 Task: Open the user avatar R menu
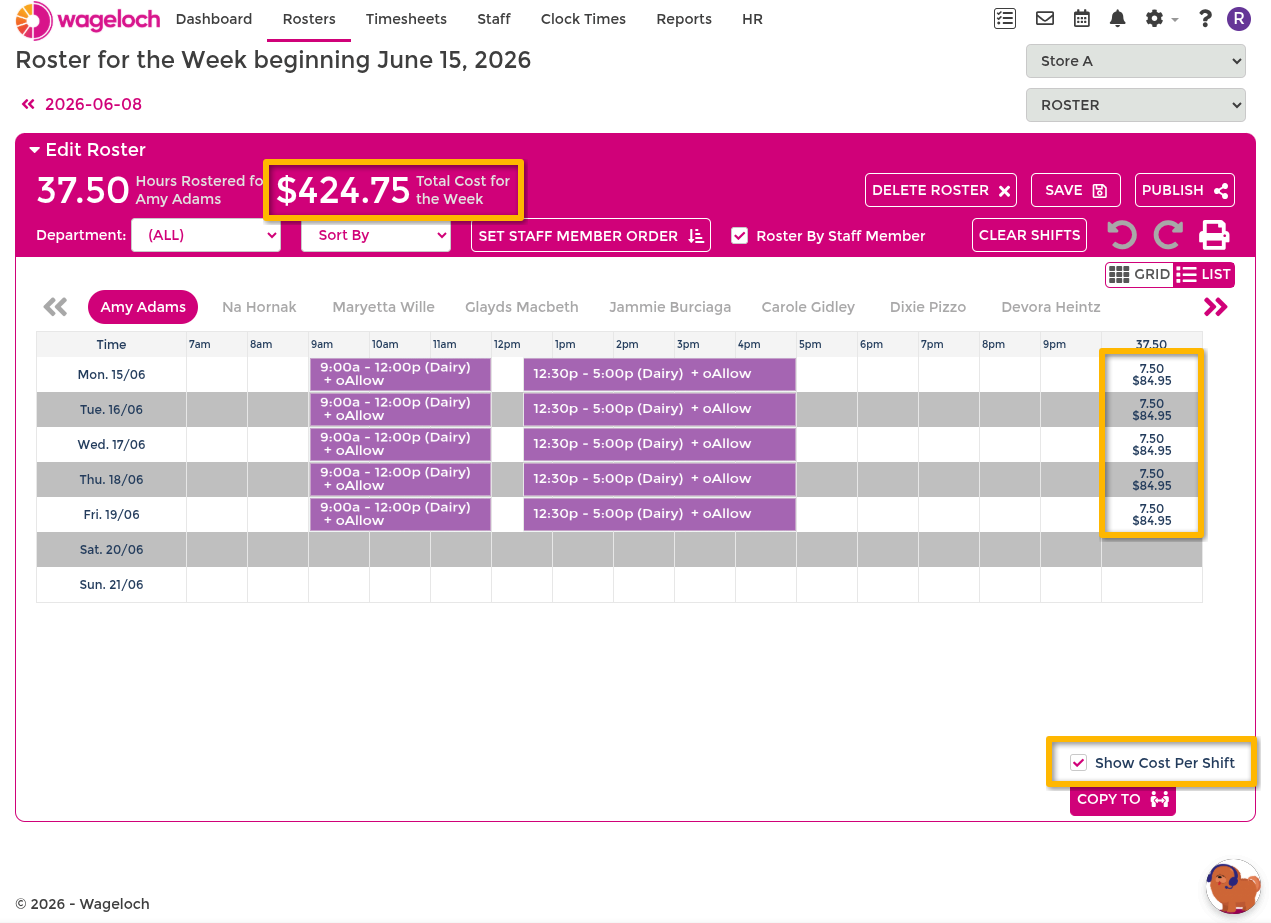click(x=1239, y=19)
